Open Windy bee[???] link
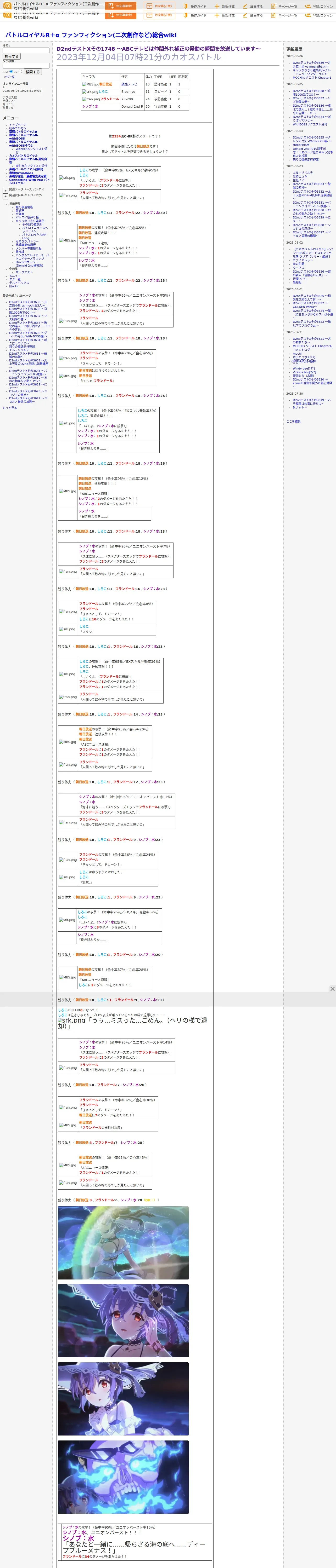336x1568 pixels. coord(304,368)
